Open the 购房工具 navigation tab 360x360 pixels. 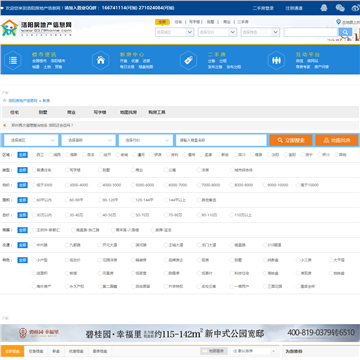157,112
